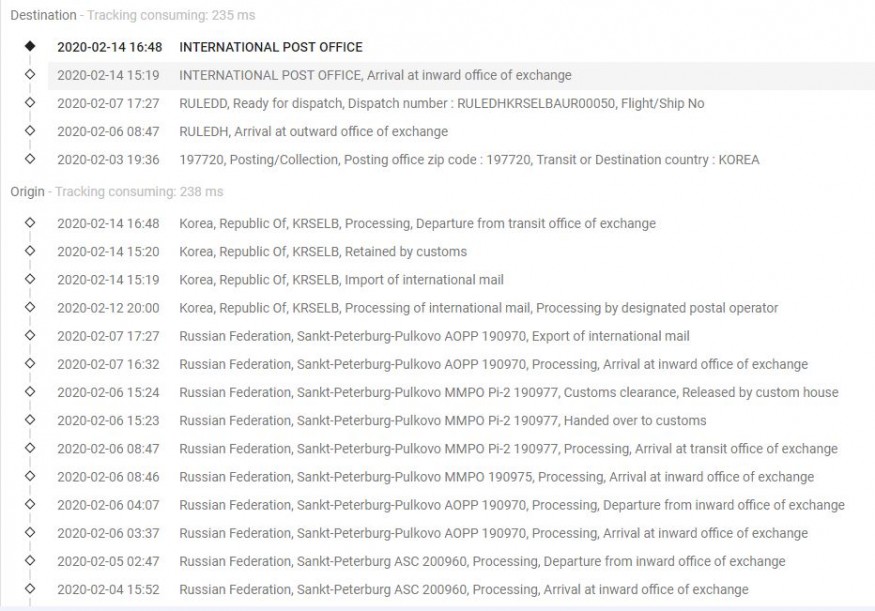
Task: Click diamond marker beside 2020-02-14 15:19 destination event
Action: [x=29, y=74]
